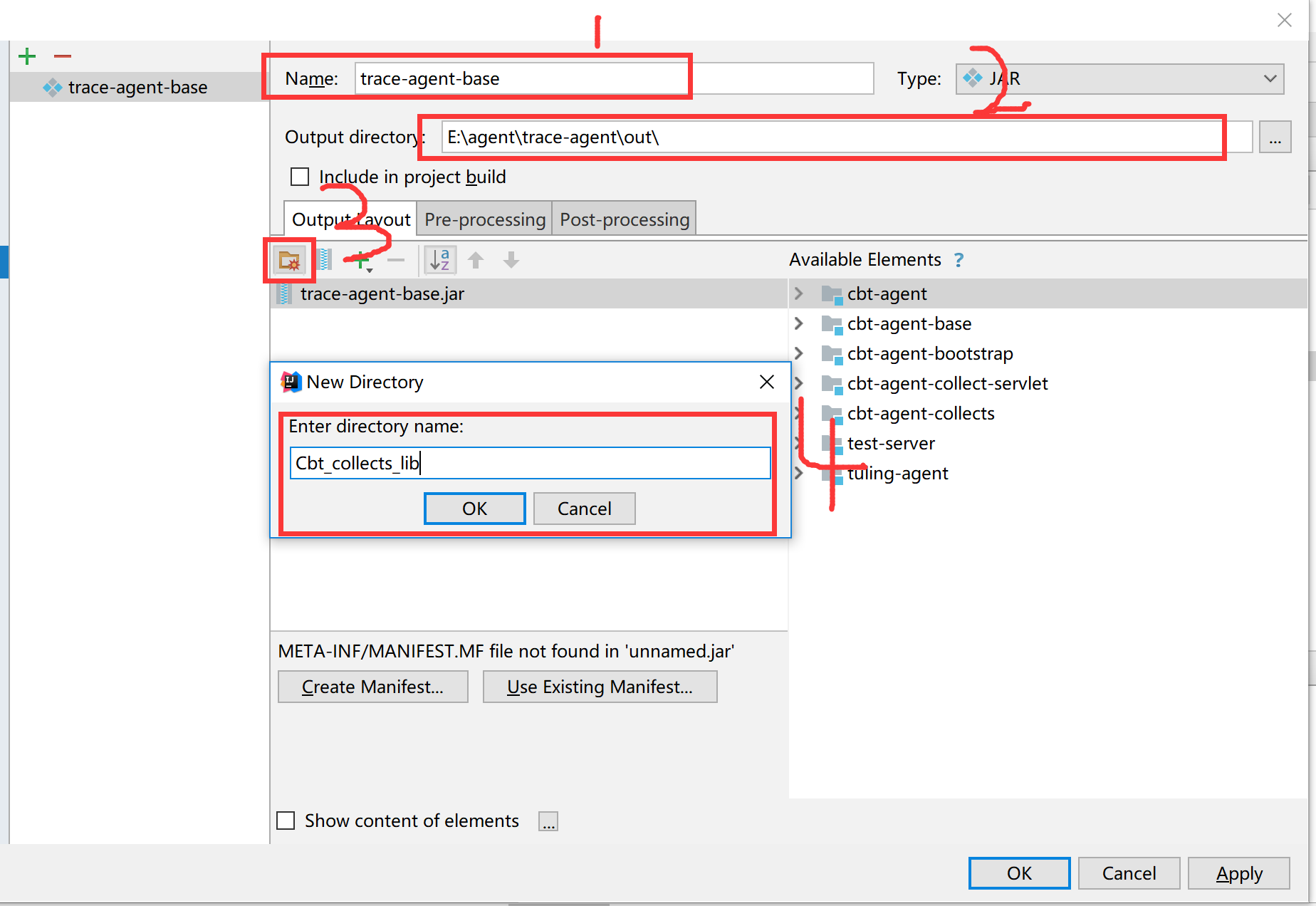Viewport: 1316px width, 906px height.
Task: Click the Create Archive toolbar icon
Action: pos(325,260)
